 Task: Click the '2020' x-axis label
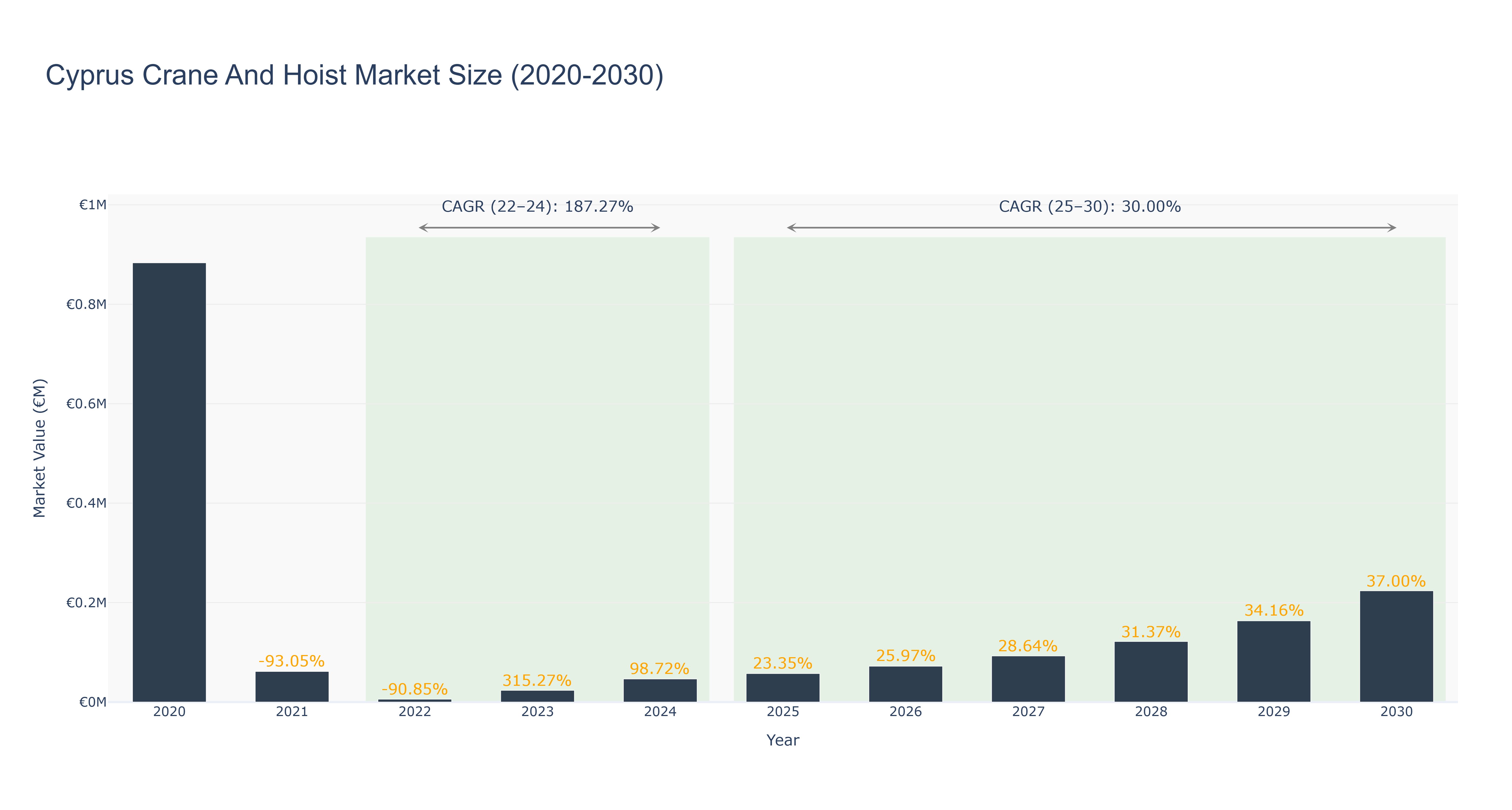[169, 712]
